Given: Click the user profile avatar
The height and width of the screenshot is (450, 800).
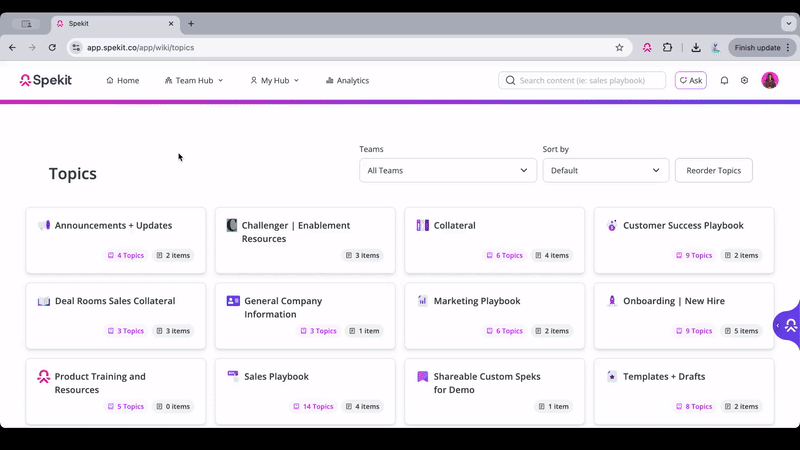Looking at the screenshot, I should 770,80.
